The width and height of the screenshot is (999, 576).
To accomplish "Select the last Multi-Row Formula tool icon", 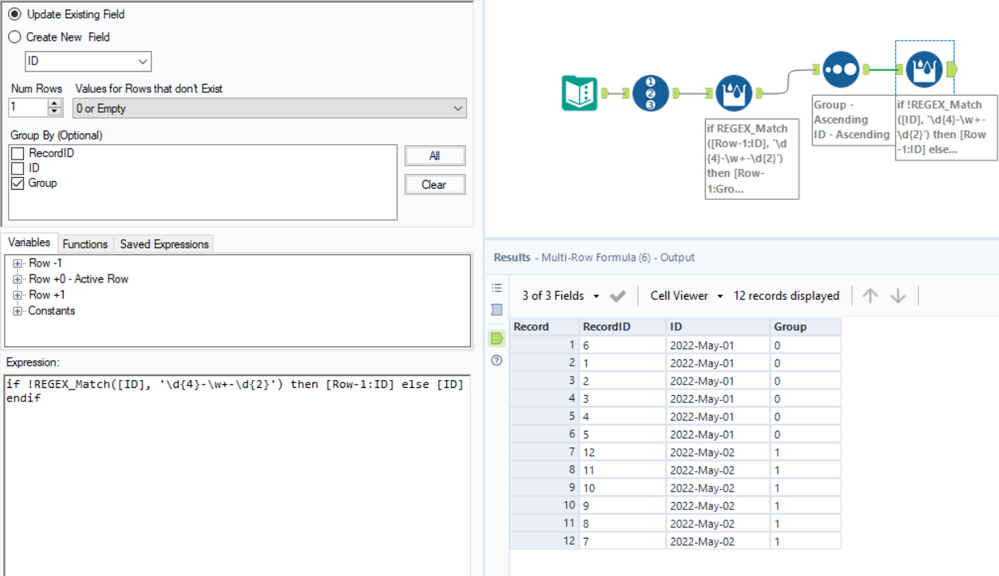I will pos(924,69).
